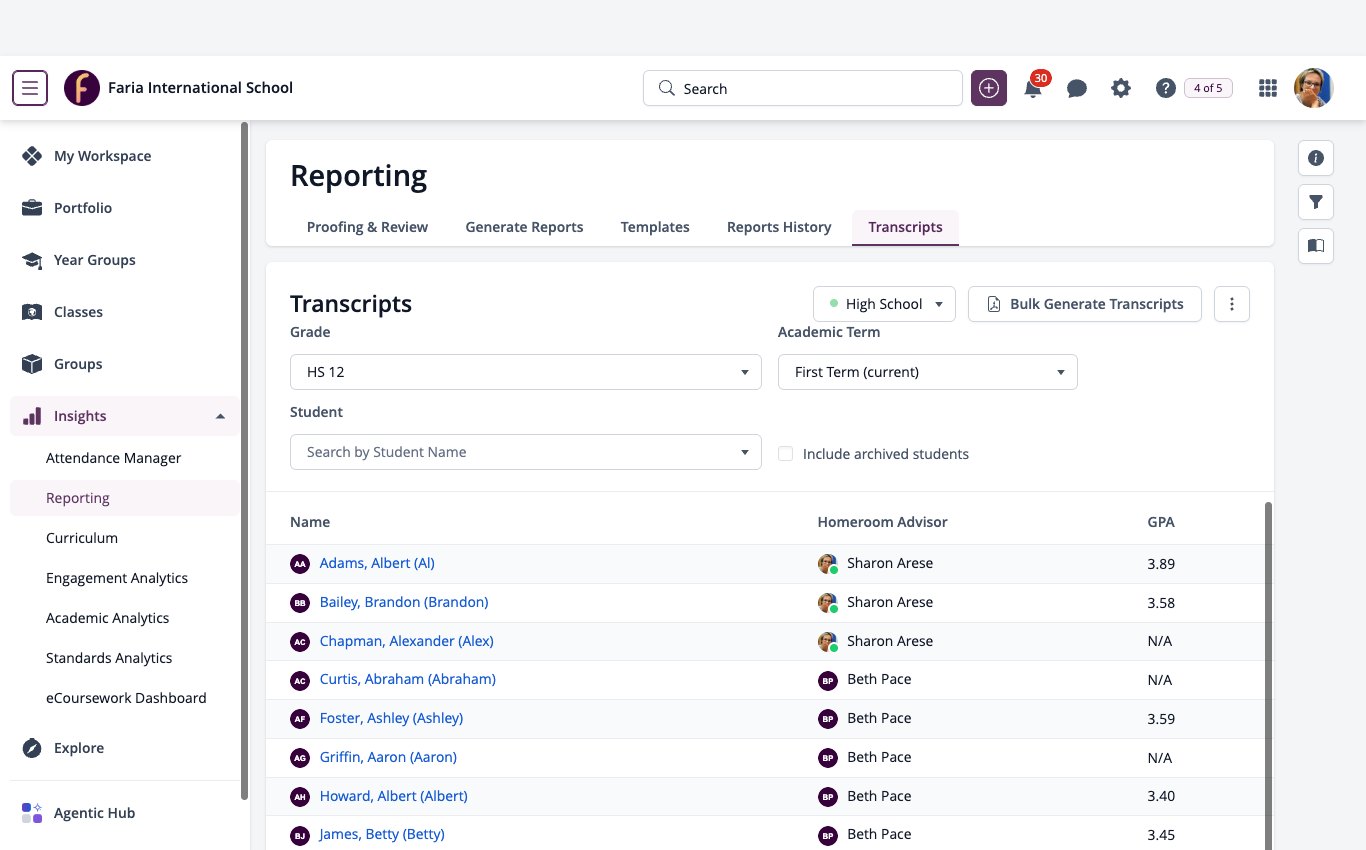Open Explore in sidebar
Viewport: 1366px width, 850px height.
124,748
